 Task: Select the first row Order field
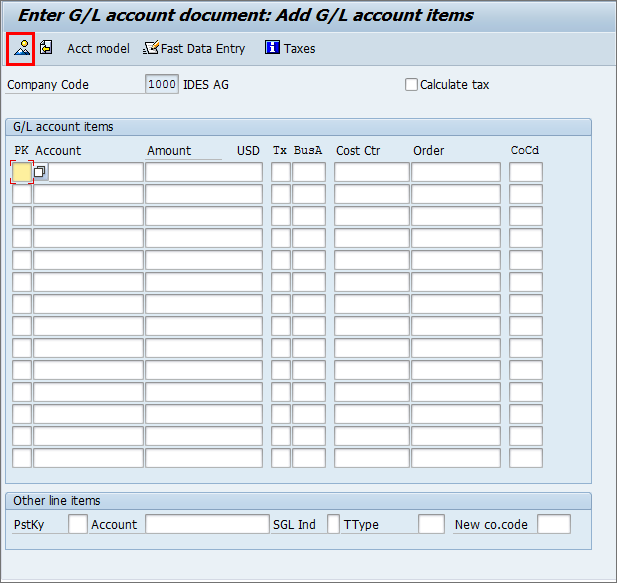[x=456, y=172]
